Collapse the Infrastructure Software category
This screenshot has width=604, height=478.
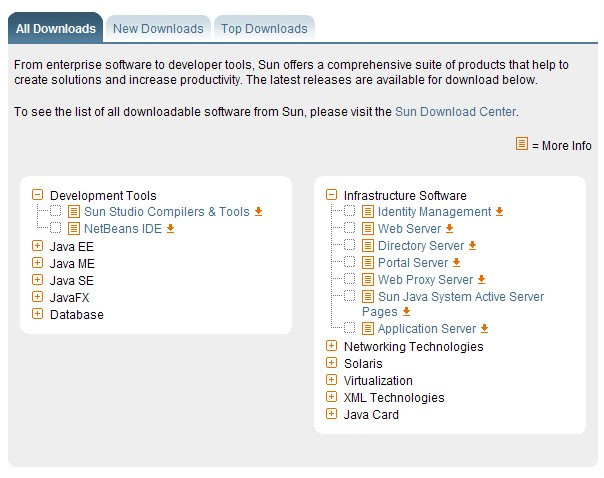click(x=331, y=195)
